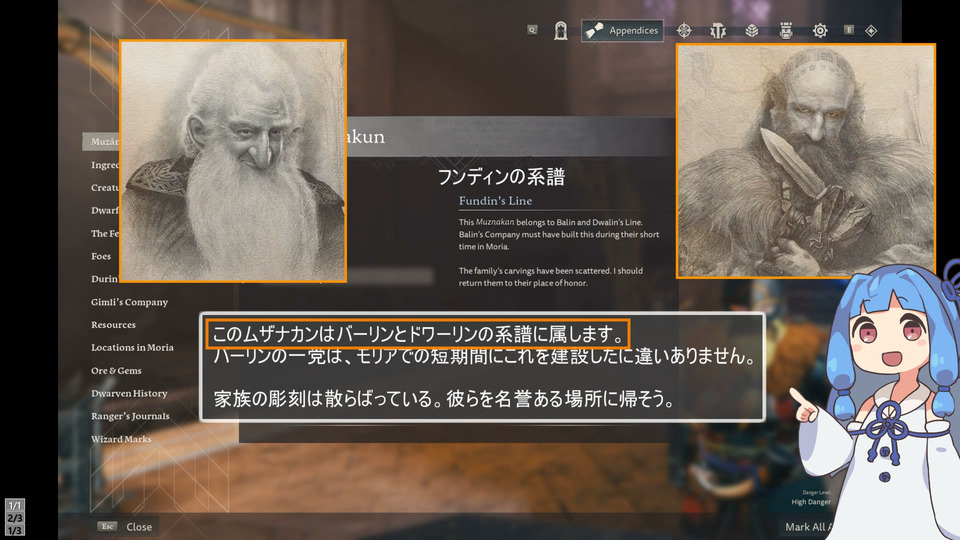Open the gear settings icon
This screenshot has height=540, width=960.
pos(820,31)
